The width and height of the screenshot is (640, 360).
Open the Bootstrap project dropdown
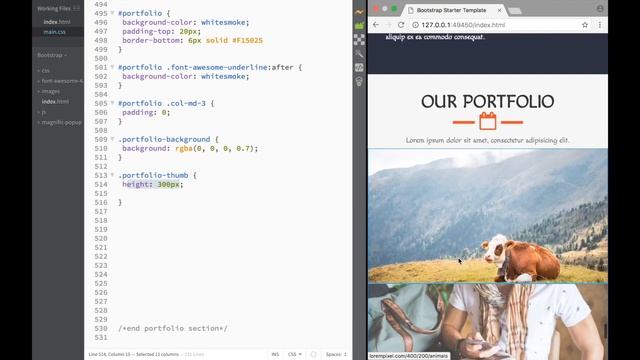[52, 55]
